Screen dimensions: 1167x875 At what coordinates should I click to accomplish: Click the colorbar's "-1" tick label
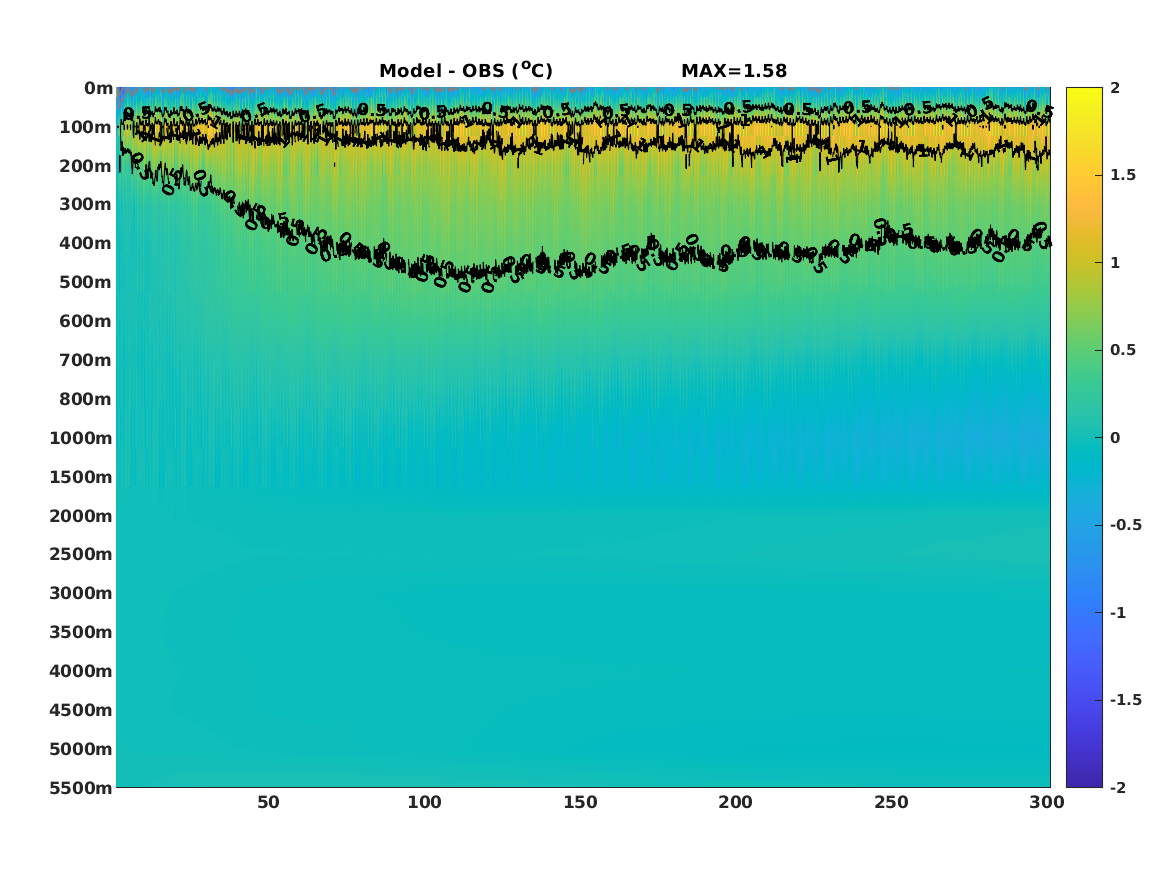coord(1118,613)
